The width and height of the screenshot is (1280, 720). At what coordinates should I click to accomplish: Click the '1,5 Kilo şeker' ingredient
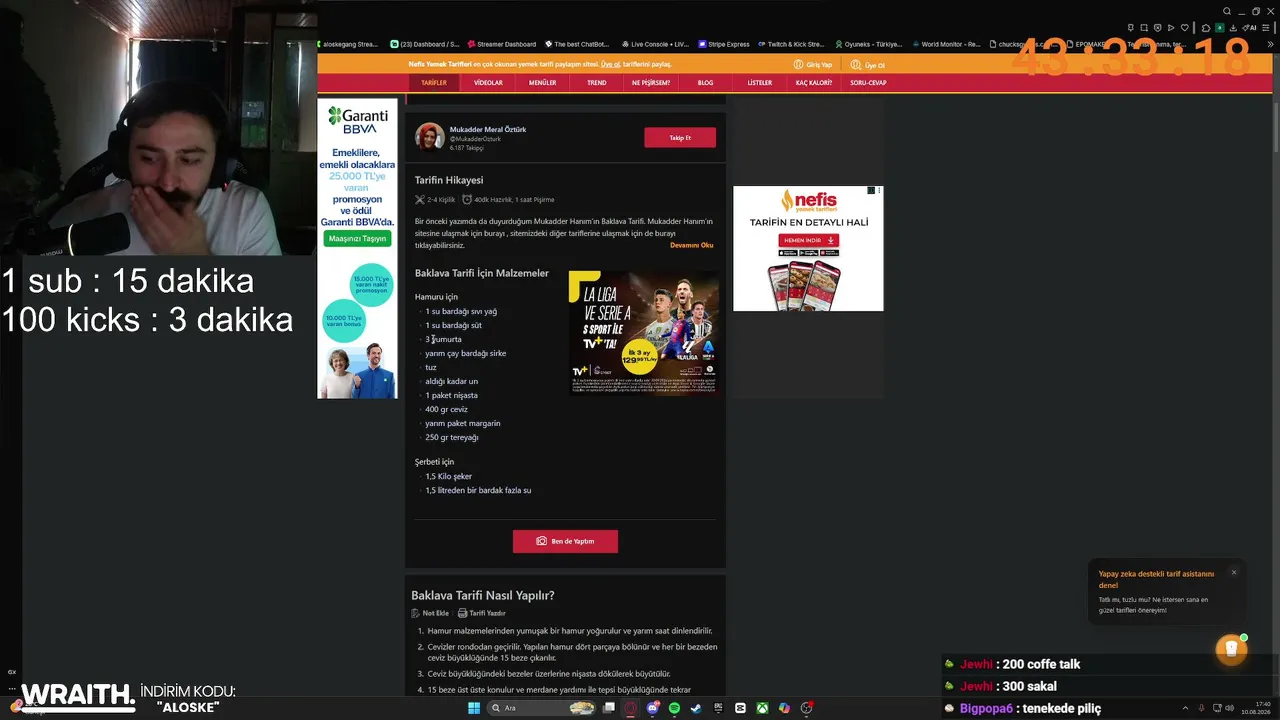point(448,476)
